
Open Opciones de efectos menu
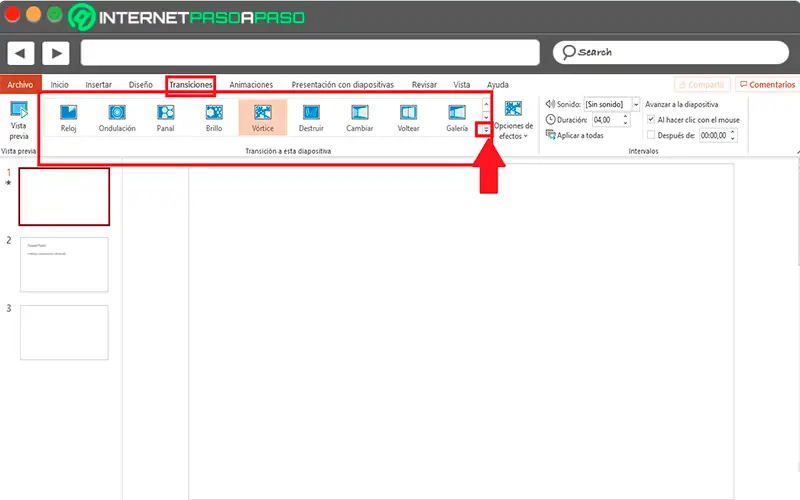coord(513,120)
